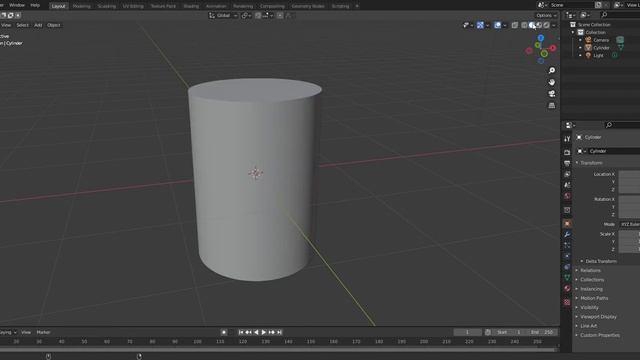
Task: Open the outliner display mode dropdown
Action: (571, 15)
